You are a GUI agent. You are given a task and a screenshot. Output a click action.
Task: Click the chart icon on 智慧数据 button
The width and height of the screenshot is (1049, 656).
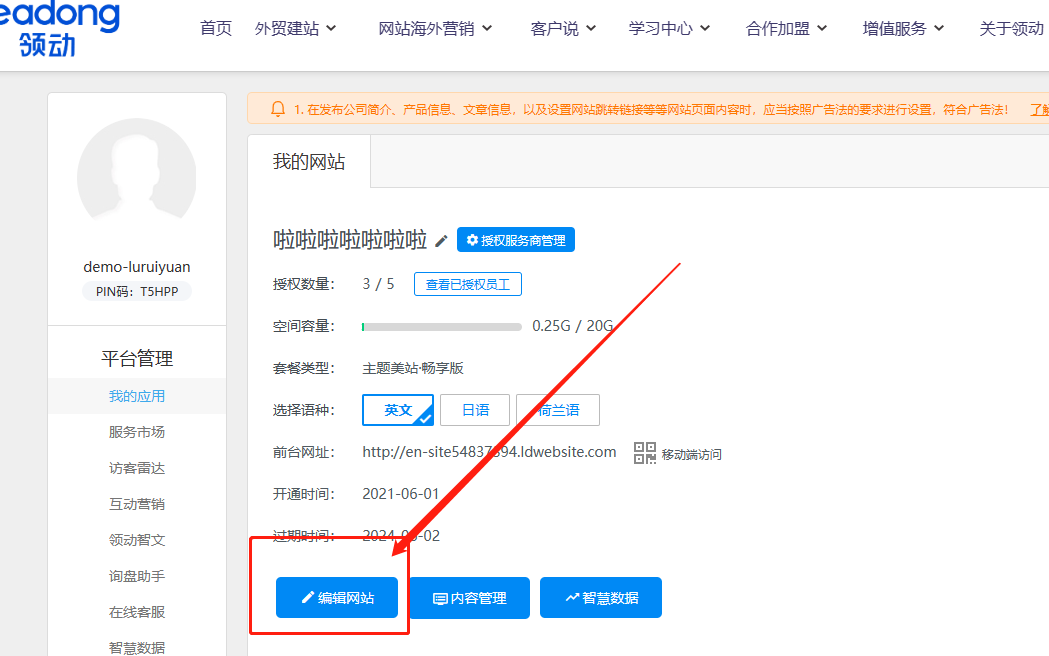[572, 597]
